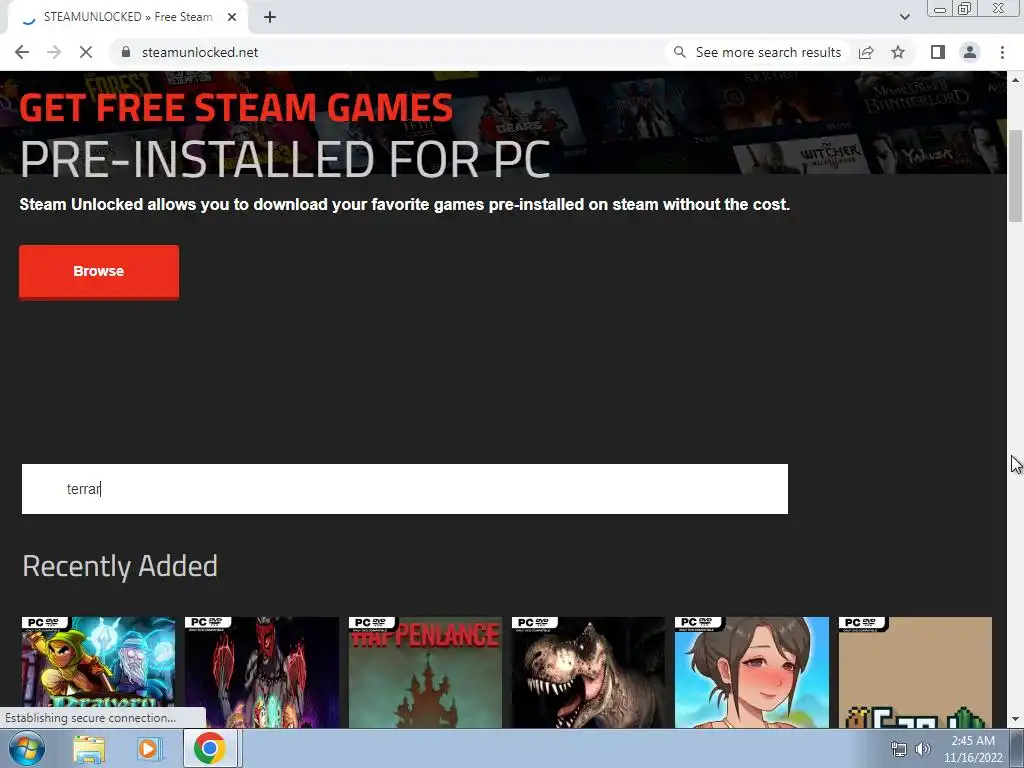
Task: Open a new tab with the plus button
Action: 270,18
